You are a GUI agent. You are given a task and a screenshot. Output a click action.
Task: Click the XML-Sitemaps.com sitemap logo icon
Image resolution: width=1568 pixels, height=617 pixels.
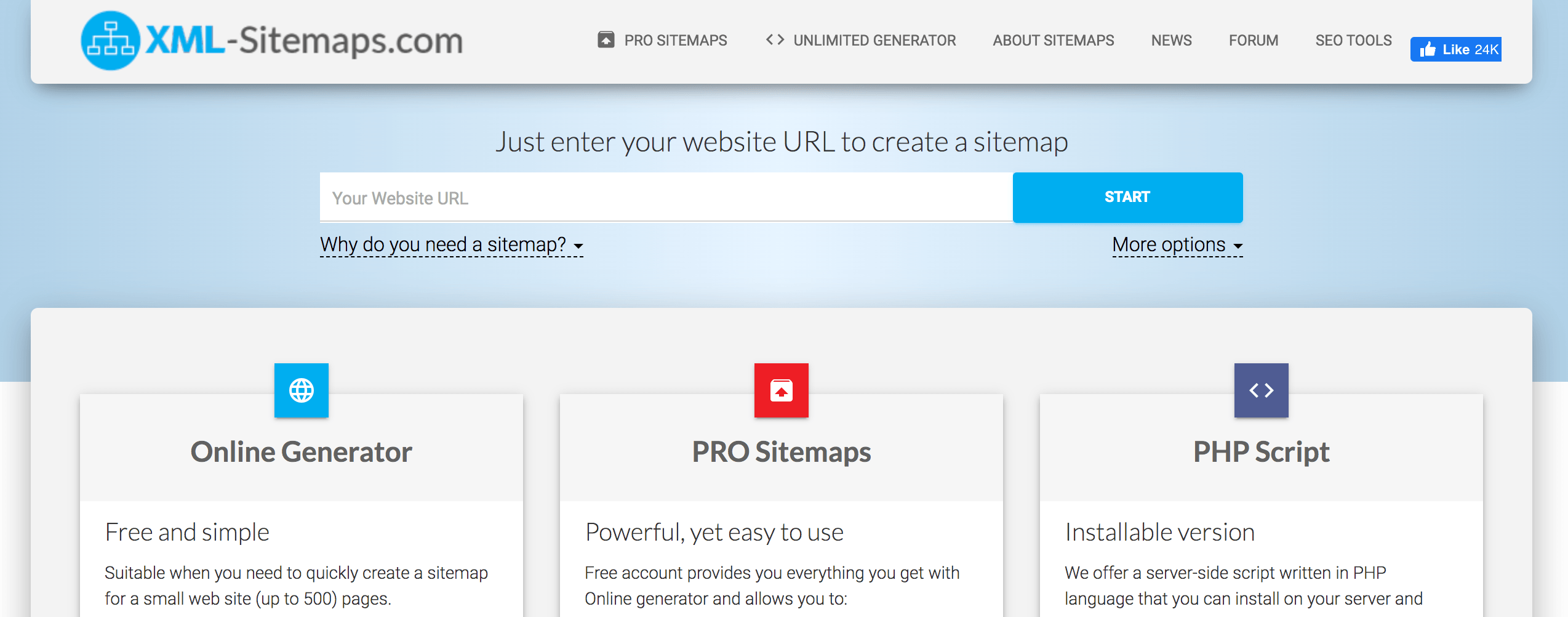pyautogui.click(x=111, y=41)
